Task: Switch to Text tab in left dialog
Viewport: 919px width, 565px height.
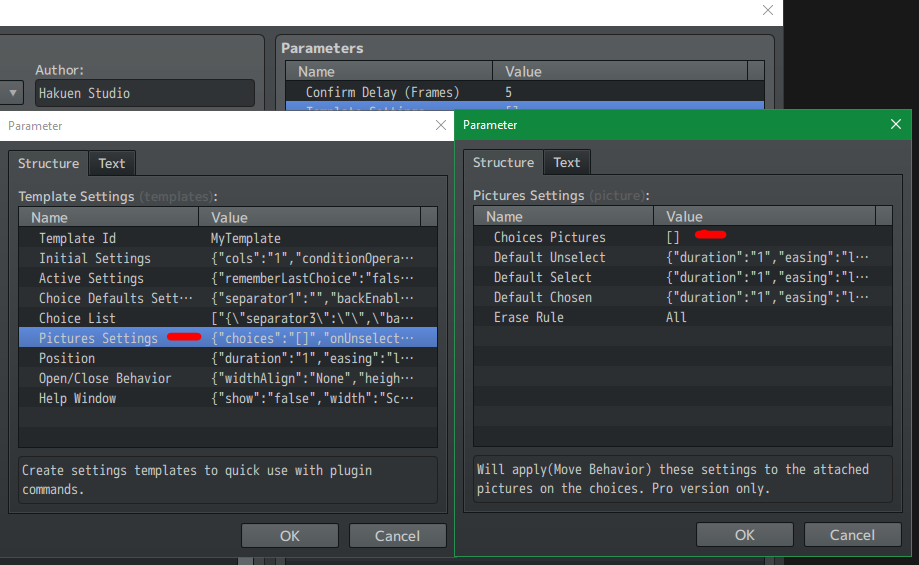Action: tap(112, 163)
